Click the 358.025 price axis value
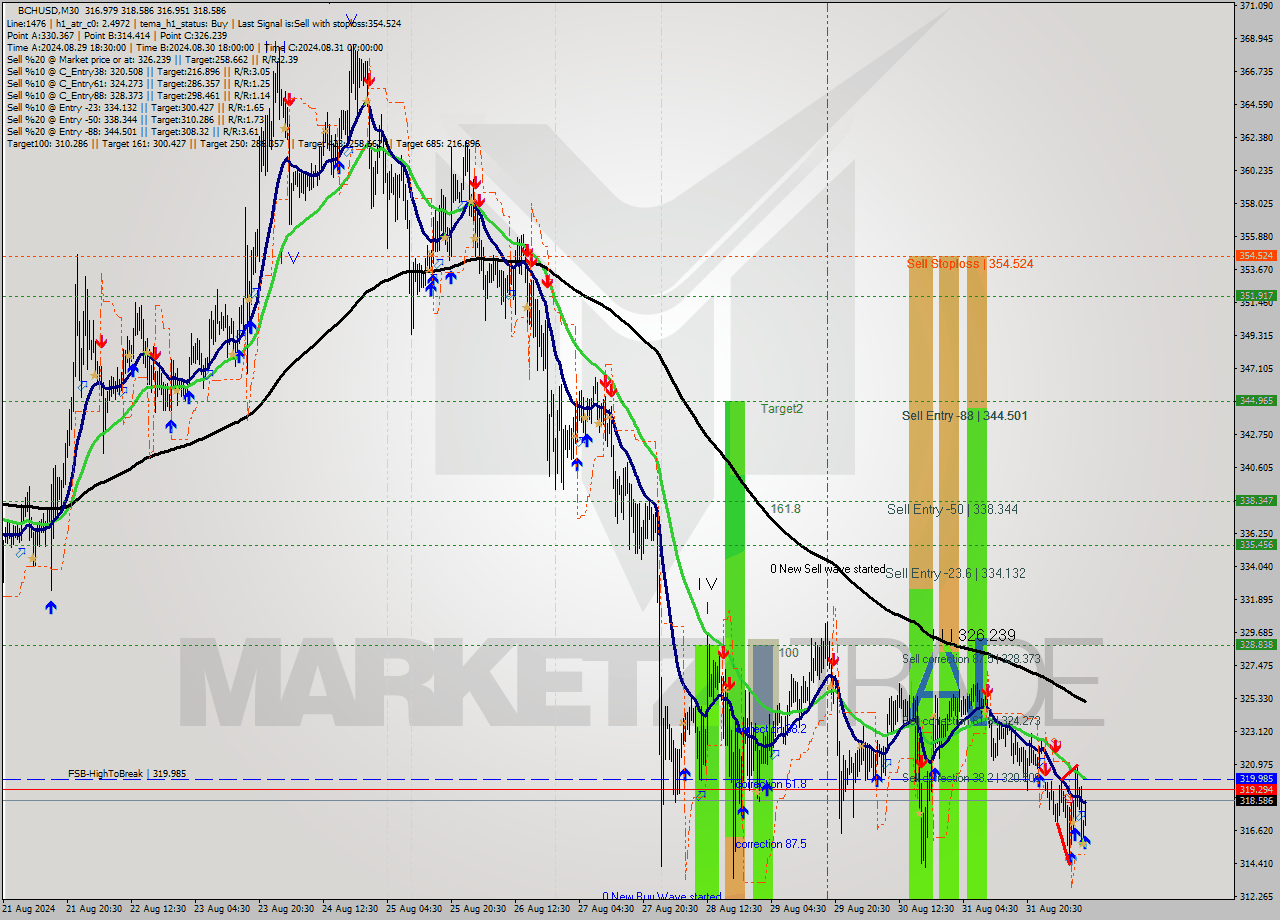The width and height of the screenshot is (1280, 920). pos(1256,204)
